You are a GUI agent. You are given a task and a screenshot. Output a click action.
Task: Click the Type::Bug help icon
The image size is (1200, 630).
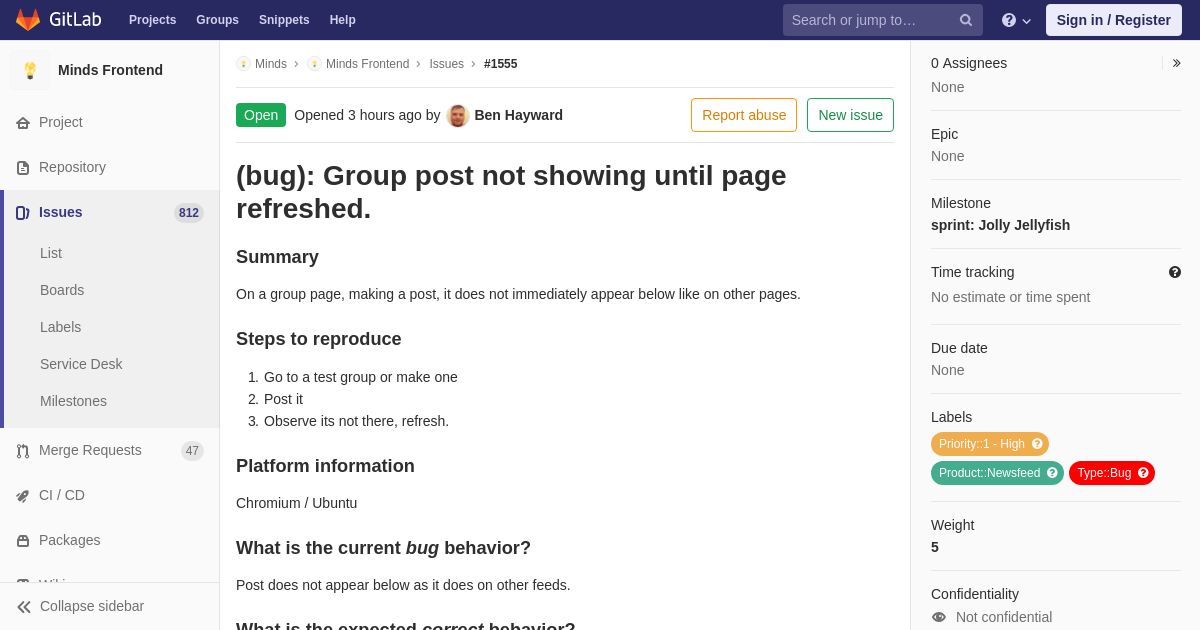pyautogui.click(x=1143, y=473)
